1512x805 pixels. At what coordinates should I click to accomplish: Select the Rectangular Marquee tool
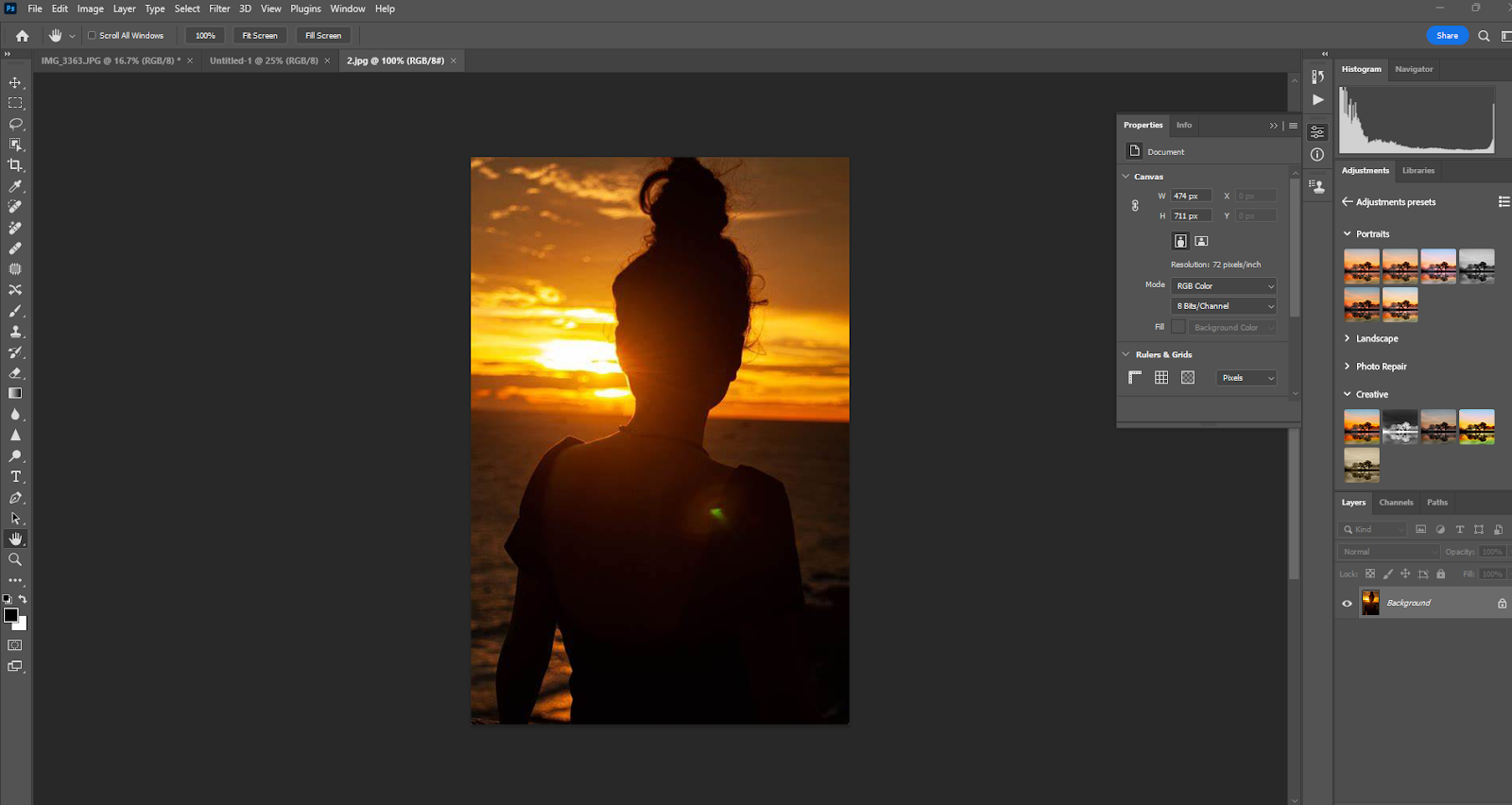click(15, 103)
